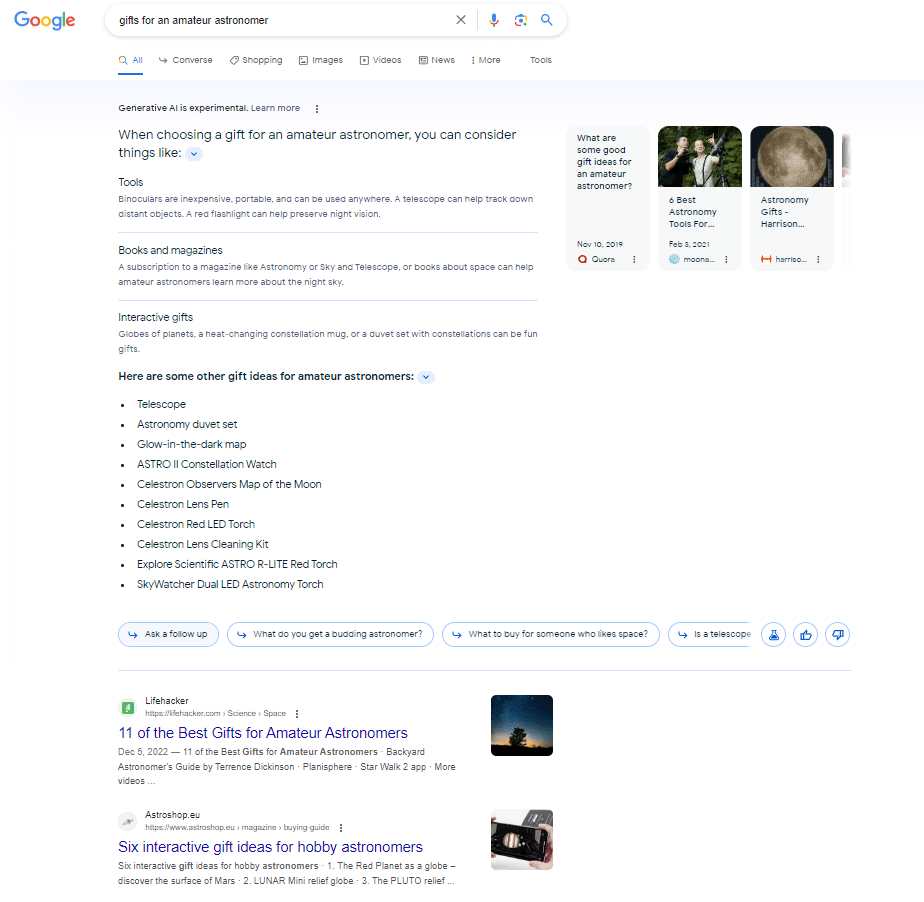
Task: Click the Lifehacker night sky thumbnail
Action: (522, 725)
